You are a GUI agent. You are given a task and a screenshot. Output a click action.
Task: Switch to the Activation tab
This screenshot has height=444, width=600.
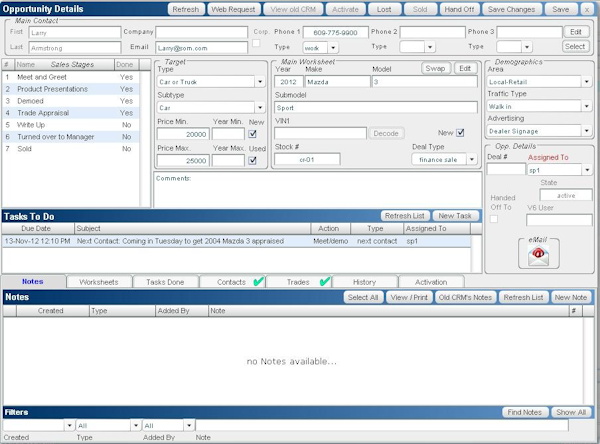[x=431, y=282]
